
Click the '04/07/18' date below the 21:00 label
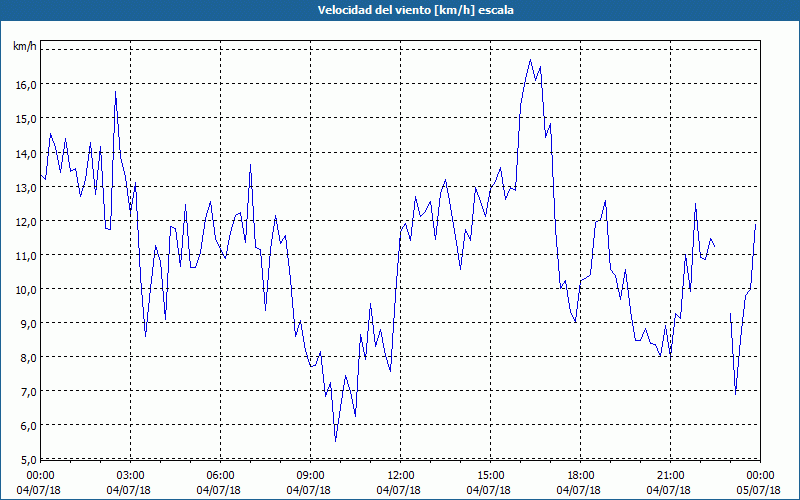pyautogui.click(x=668, y=490)
